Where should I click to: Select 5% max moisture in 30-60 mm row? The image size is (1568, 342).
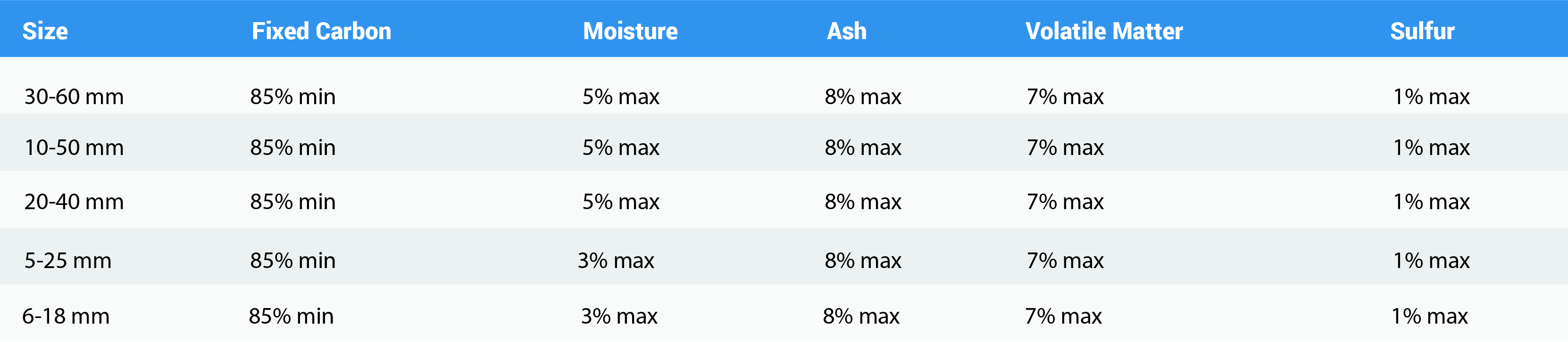coord(621,97)
